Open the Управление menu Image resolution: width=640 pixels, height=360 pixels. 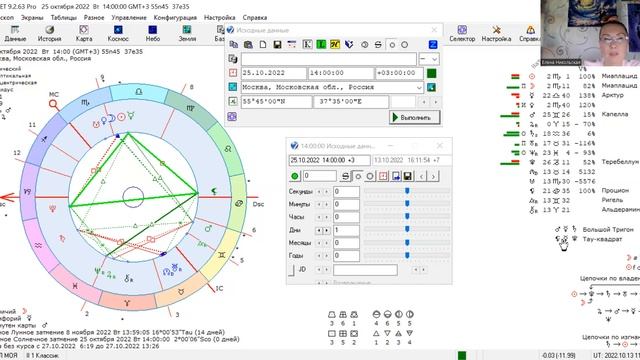click(129, 18)
